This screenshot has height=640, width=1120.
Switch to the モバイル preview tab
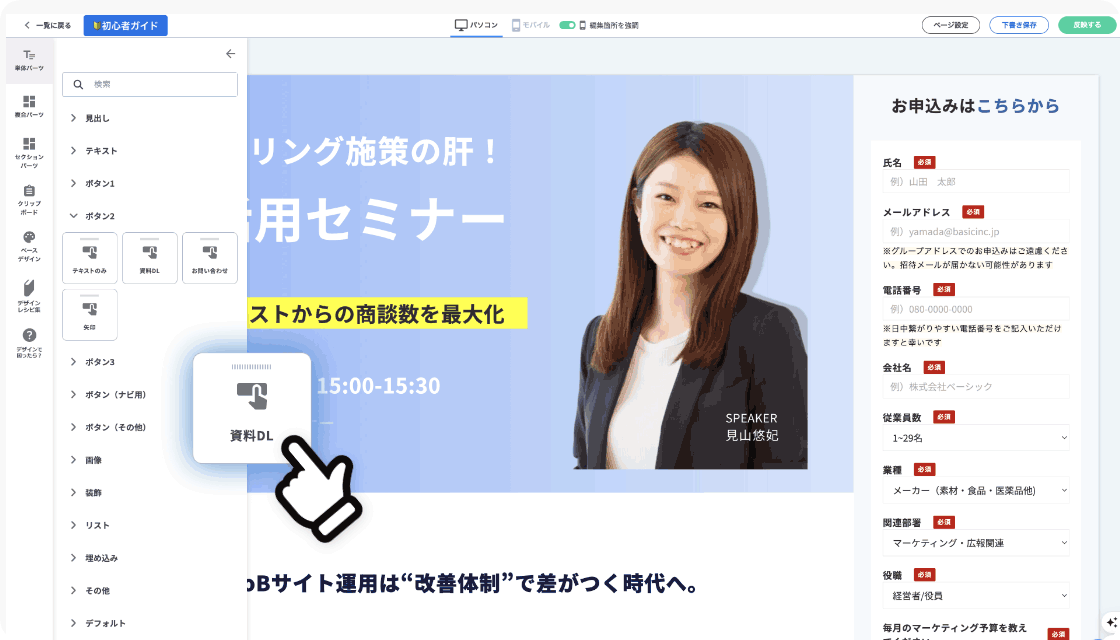(x=531, y=25)
